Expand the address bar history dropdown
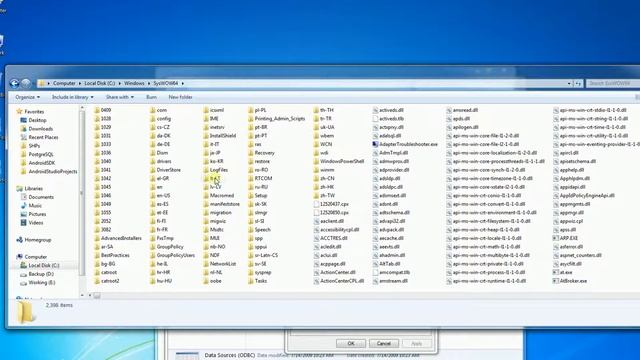The width and height of the screenshot is (640, 360). click(x=569, y=83)
